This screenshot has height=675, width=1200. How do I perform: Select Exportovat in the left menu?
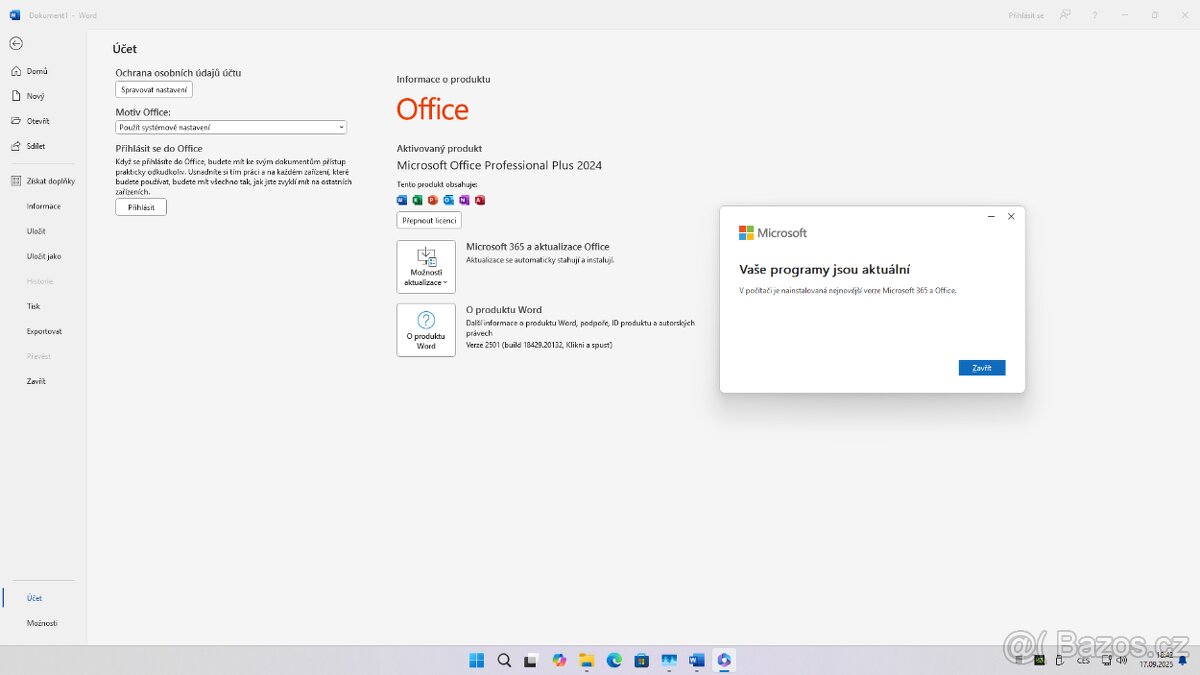(x=44, y=331)
